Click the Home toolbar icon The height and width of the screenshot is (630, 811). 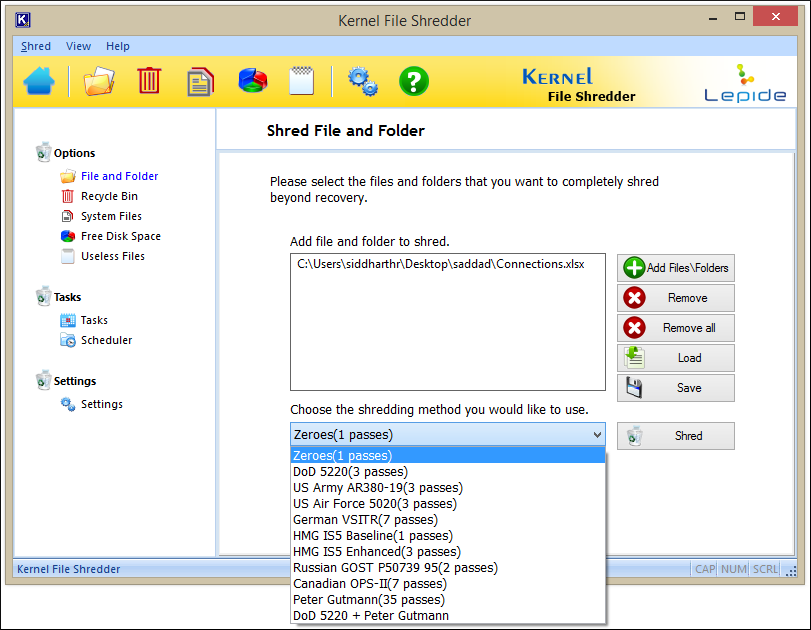coord(39,81)
